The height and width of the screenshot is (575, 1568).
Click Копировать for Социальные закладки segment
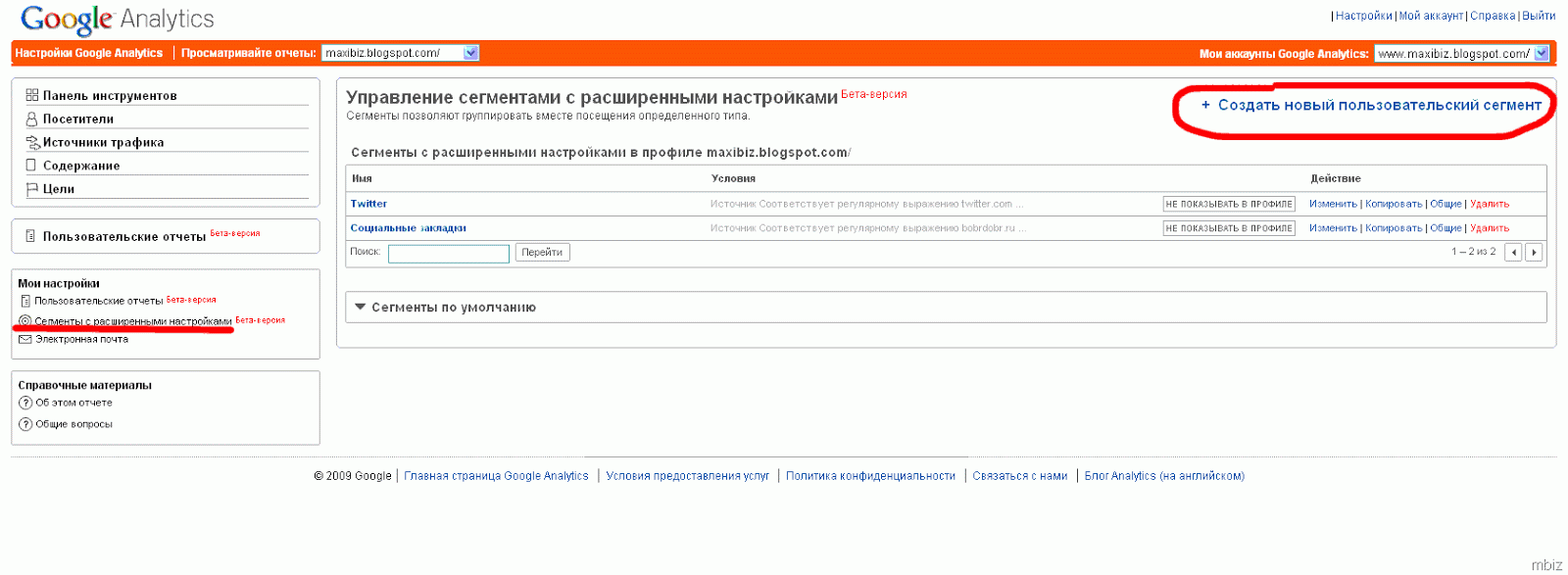(x=1394, y=228)
